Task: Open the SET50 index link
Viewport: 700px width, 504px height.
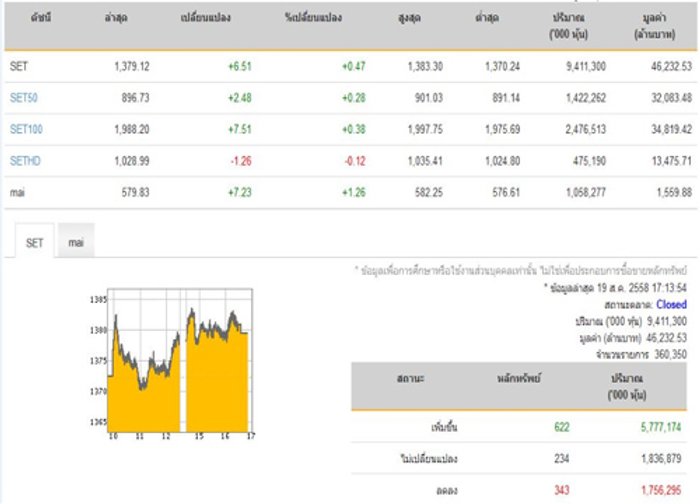Action: pos(24,98)
